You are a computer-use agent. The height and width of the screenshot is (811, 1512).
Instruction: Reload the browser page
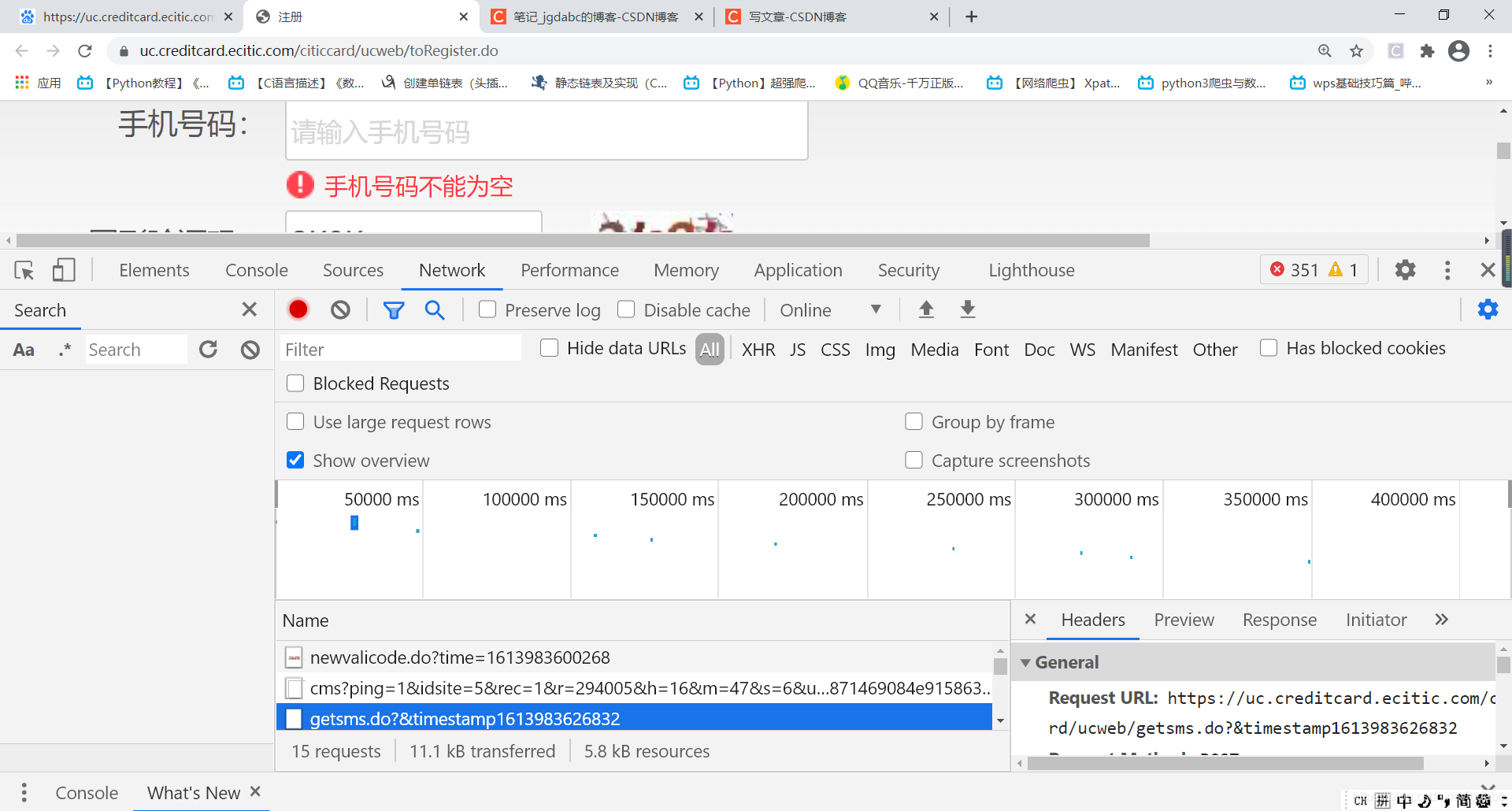[x=85, y=51]
